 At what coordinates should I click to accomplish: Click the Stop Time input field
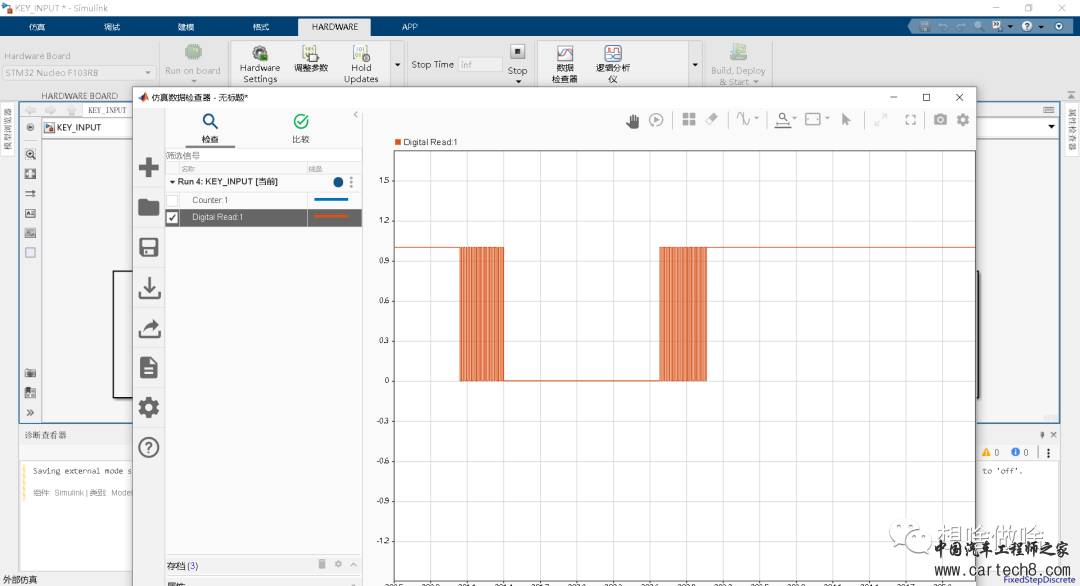[481, 65]
